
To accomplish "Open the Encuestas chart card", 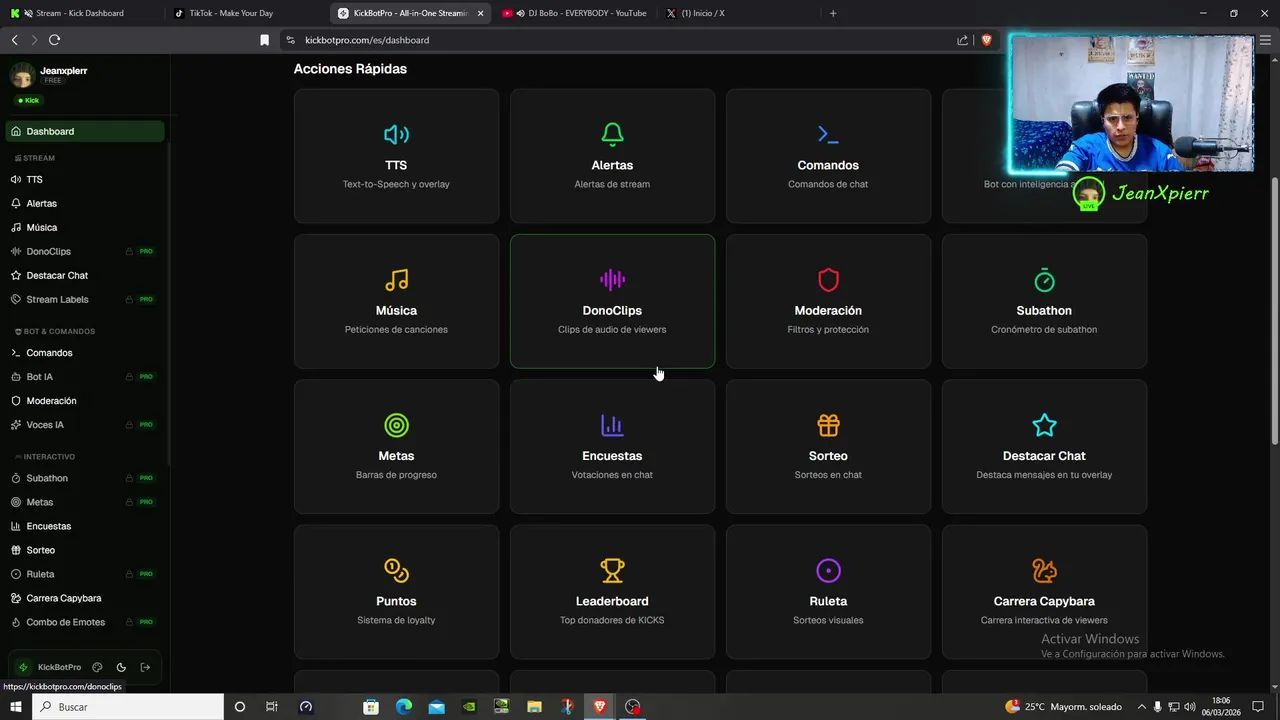I will coord(612,446).
